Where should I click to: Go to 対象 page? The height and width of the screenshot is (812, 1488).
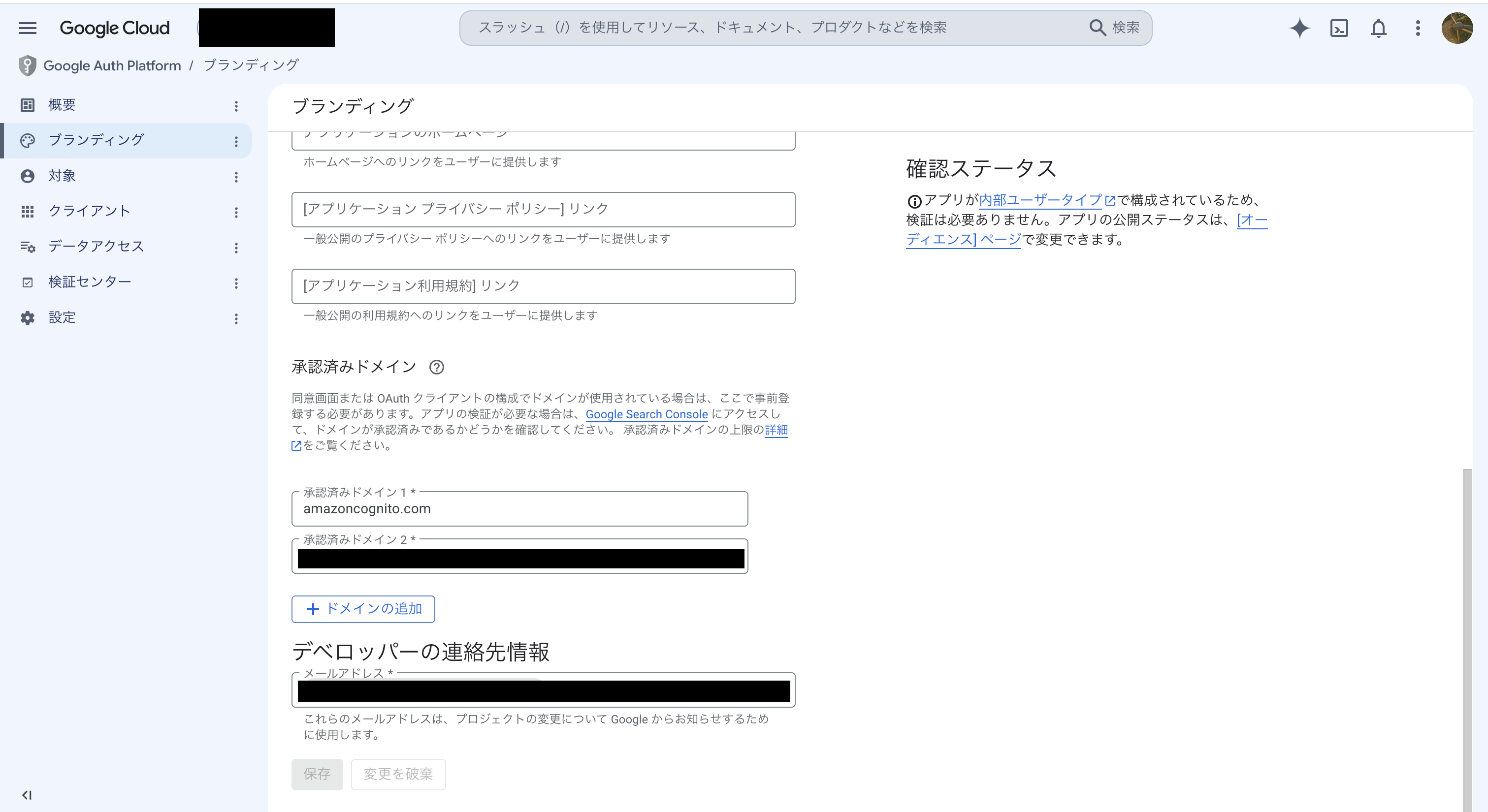pyautogui.click(x=126, y=176)
